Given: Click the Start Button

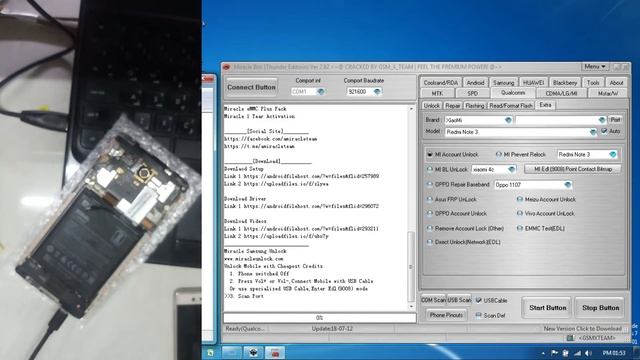Looking at the screenshot, I should pos(547,308).
